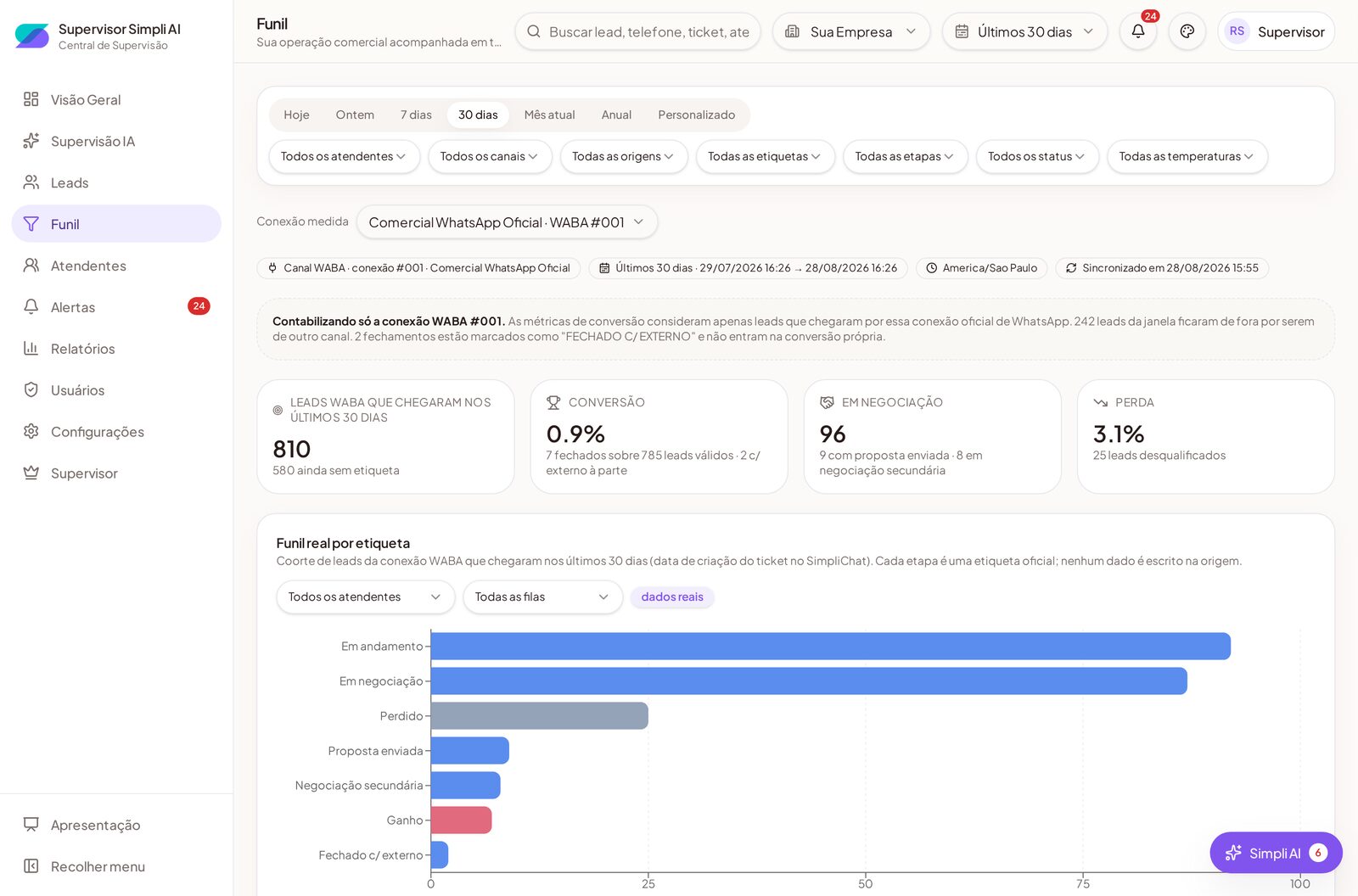1358x896 pixels.
Task: Open the Sua Empresa dropdown
Action: pos(851,31)
